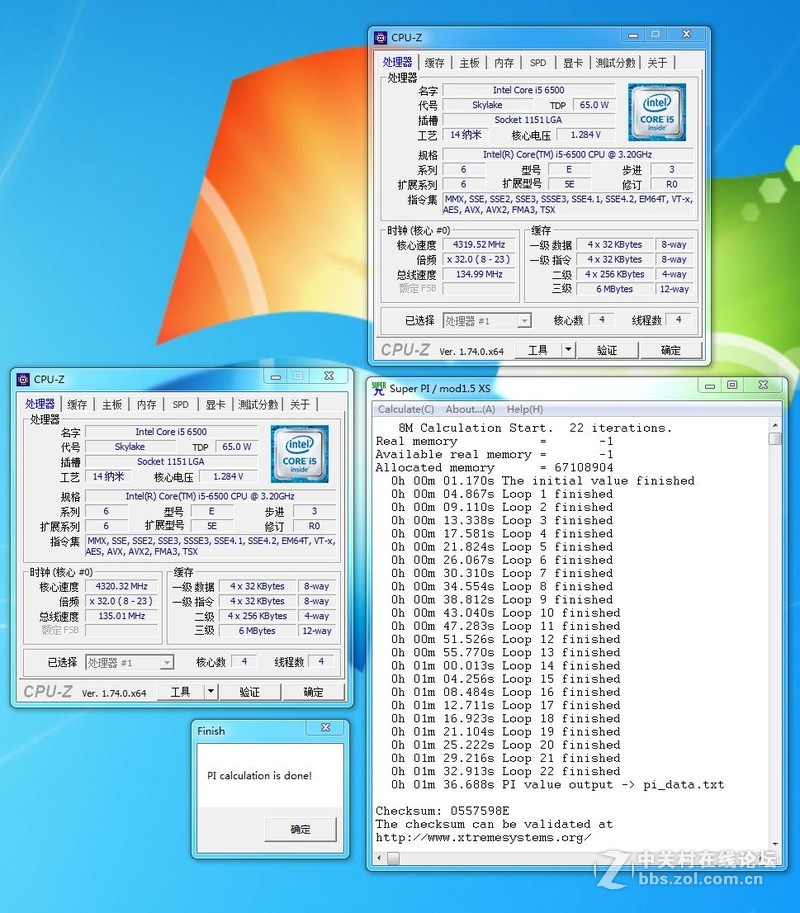Click the Super PI title bar icon
The image size is (800, 913).
click(x=378, y=387)
